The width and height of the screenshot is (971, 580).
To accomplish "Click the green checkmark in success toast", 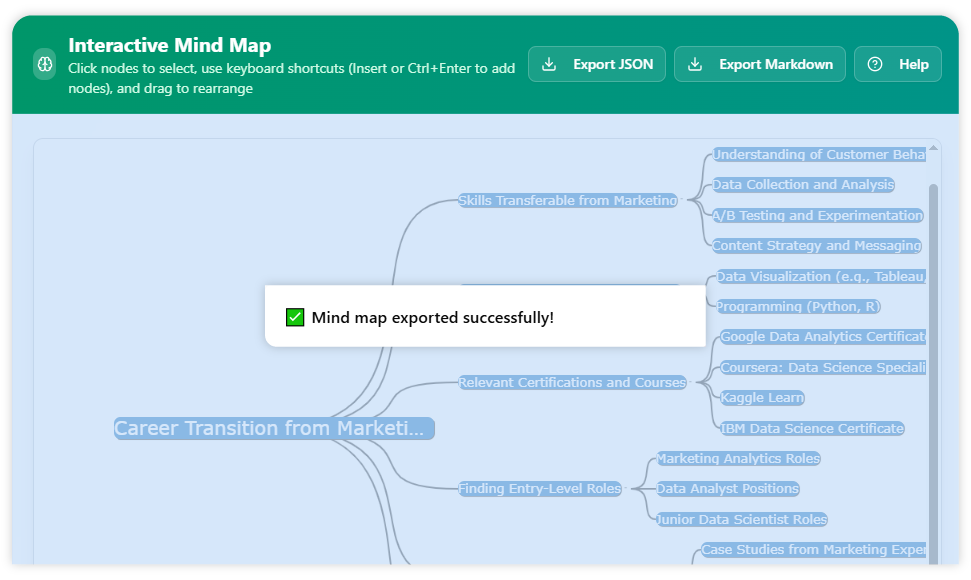I will tap(295, 317).
